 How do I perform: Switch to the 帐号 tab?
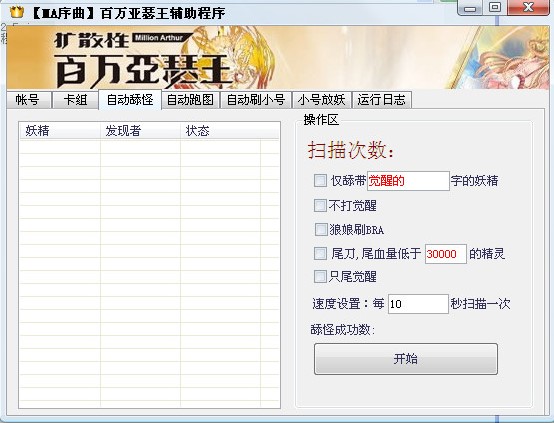(29, 100)
